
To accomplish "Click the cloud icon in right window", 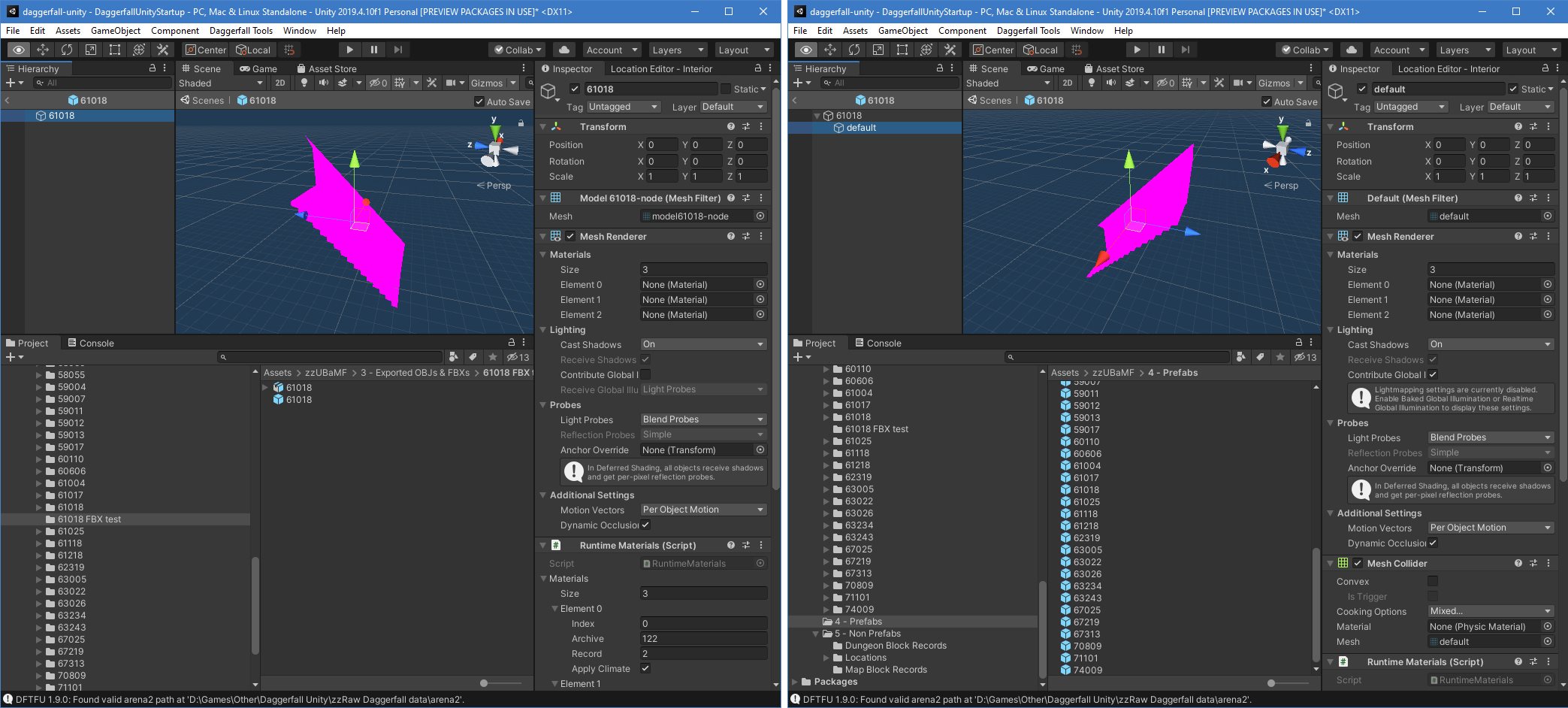I will [x=1352, y=50].
